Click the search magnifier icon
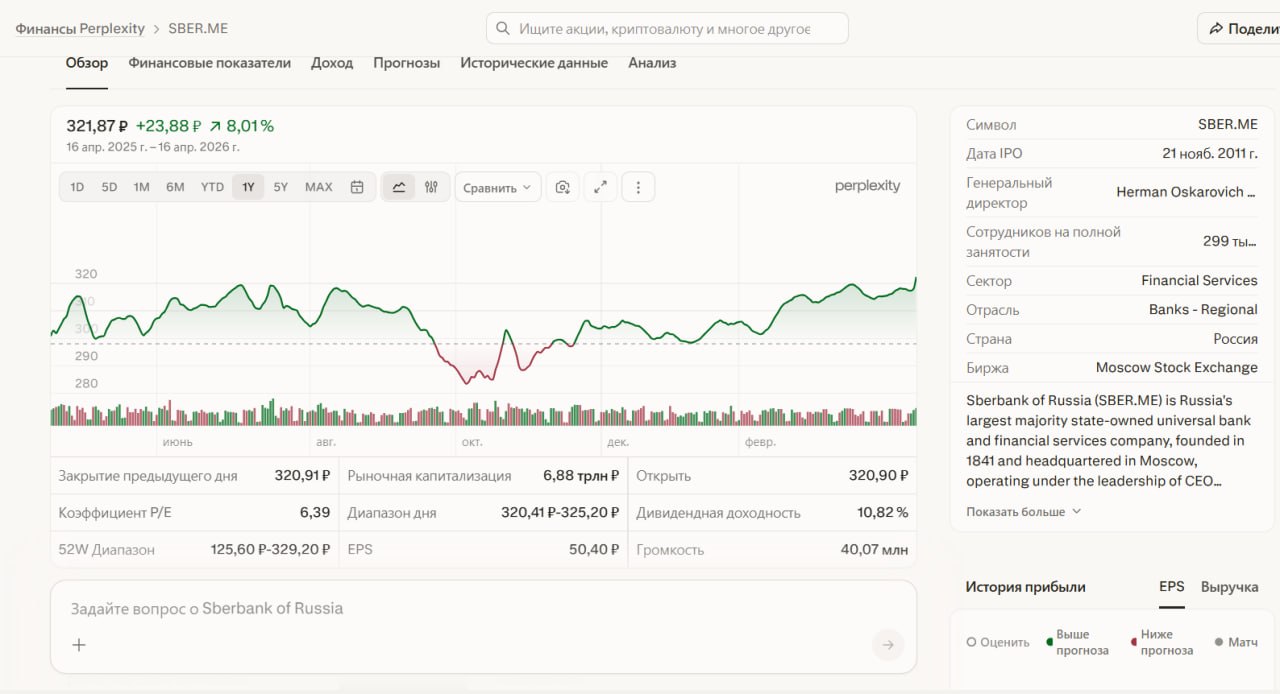Screen dimensions: 1280x694 tap(502, 29)
